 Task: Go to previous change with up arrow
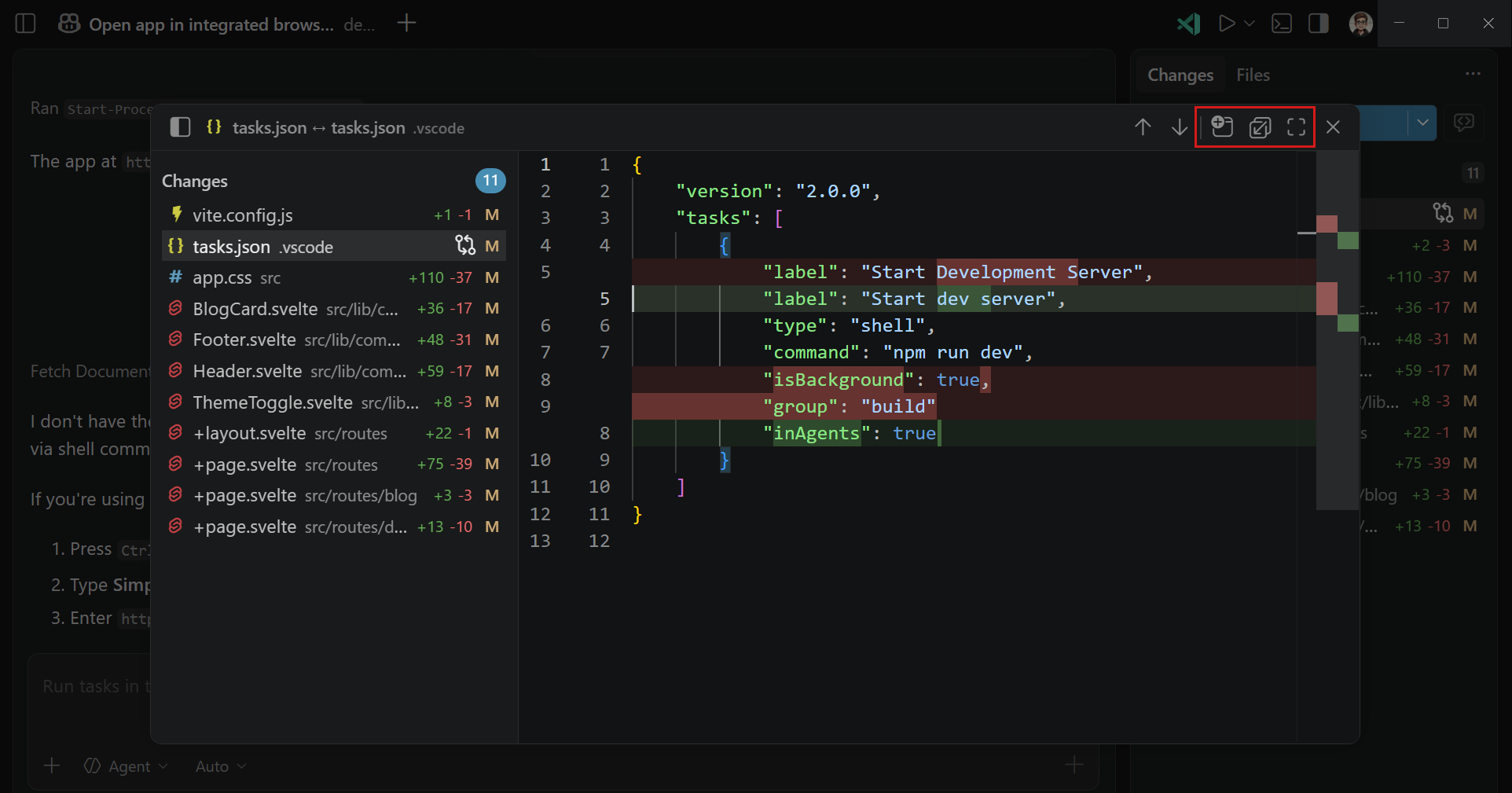[1143, 127]
